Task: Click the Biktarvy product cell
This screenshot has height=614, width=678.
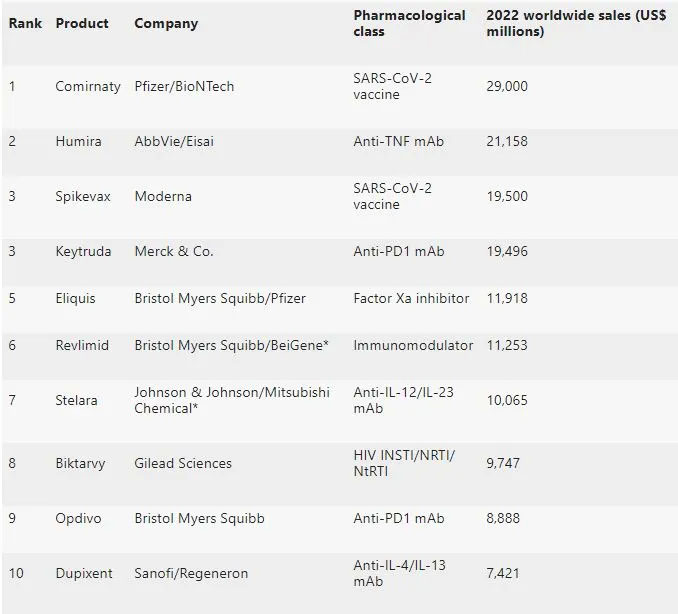Action: (x=80, y=463)
